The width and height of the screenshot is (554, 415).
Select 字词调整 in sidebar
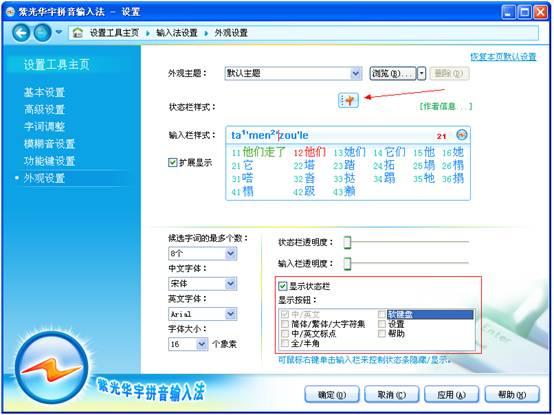pyautogui.click(x=44, y=126)
